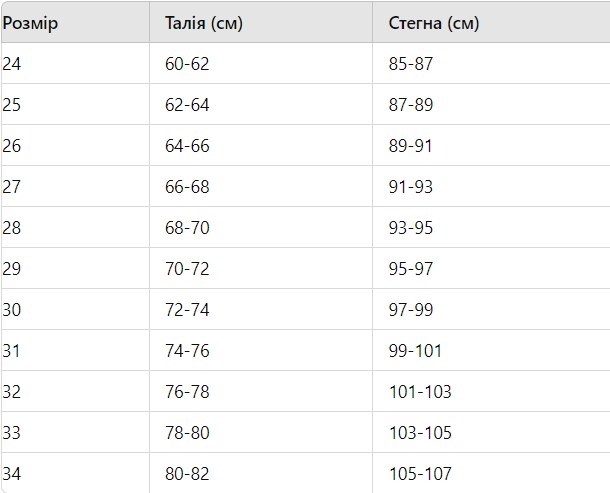The image size is (610, 493).
Task: Click waist range 78-80
Action: (x=187, y=433)
